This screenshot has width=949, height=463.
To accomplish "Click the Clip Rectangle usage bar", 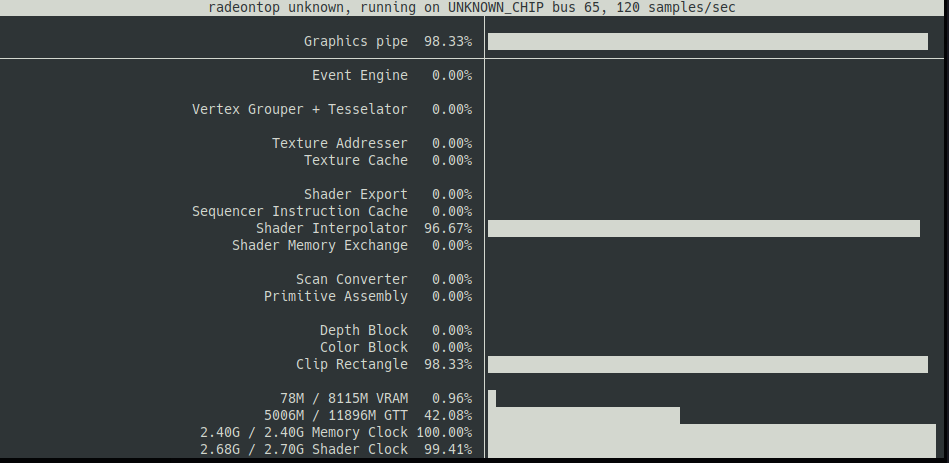I will coord(708,364).
